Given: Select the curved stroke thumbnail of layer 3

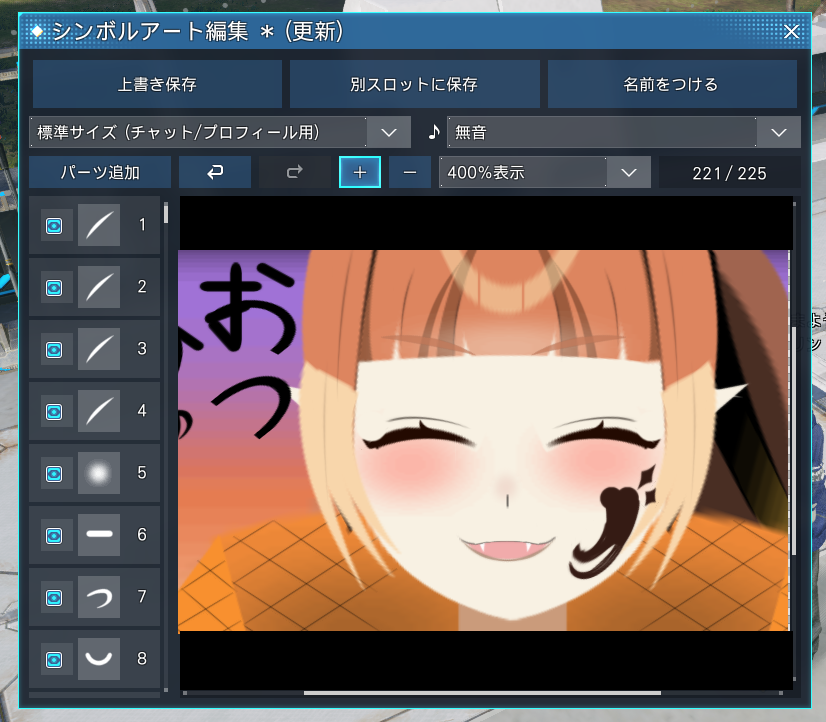Looking at the screenshot, I should (99, 349).
